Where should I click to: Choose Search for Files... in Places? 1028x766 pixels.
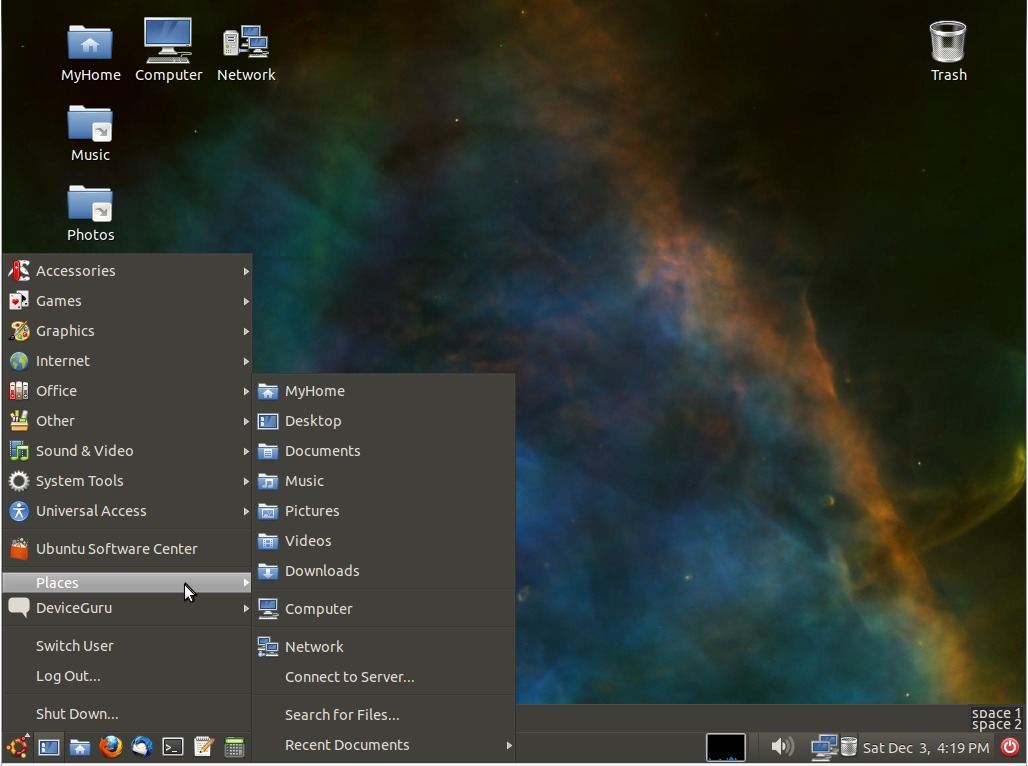[384, 716]
